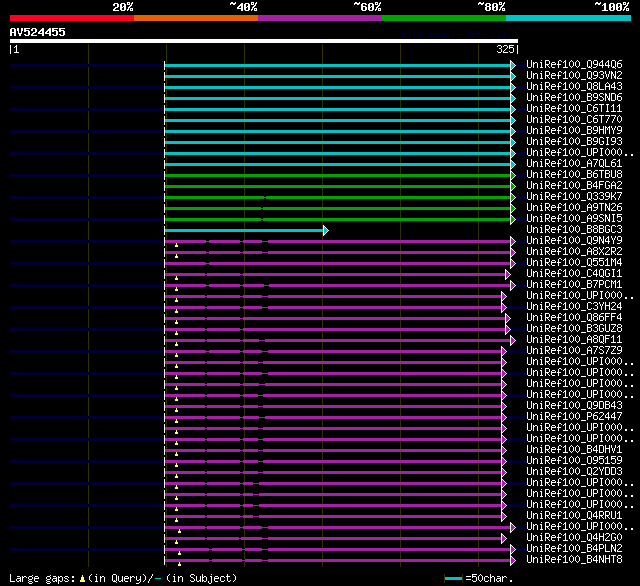Click the purple alignment bar for Q551M4
This screenshot has width=640, height=586.
[338, 264]
